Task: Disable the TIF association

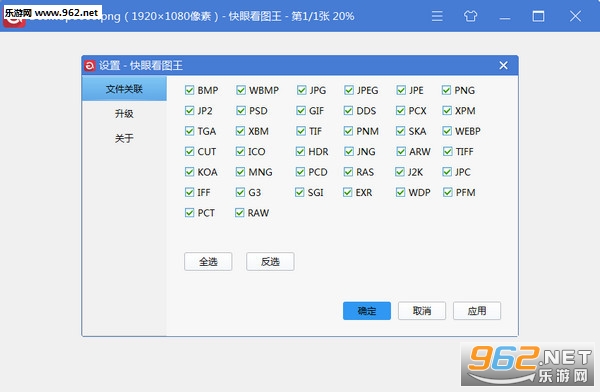Action: 301,131
